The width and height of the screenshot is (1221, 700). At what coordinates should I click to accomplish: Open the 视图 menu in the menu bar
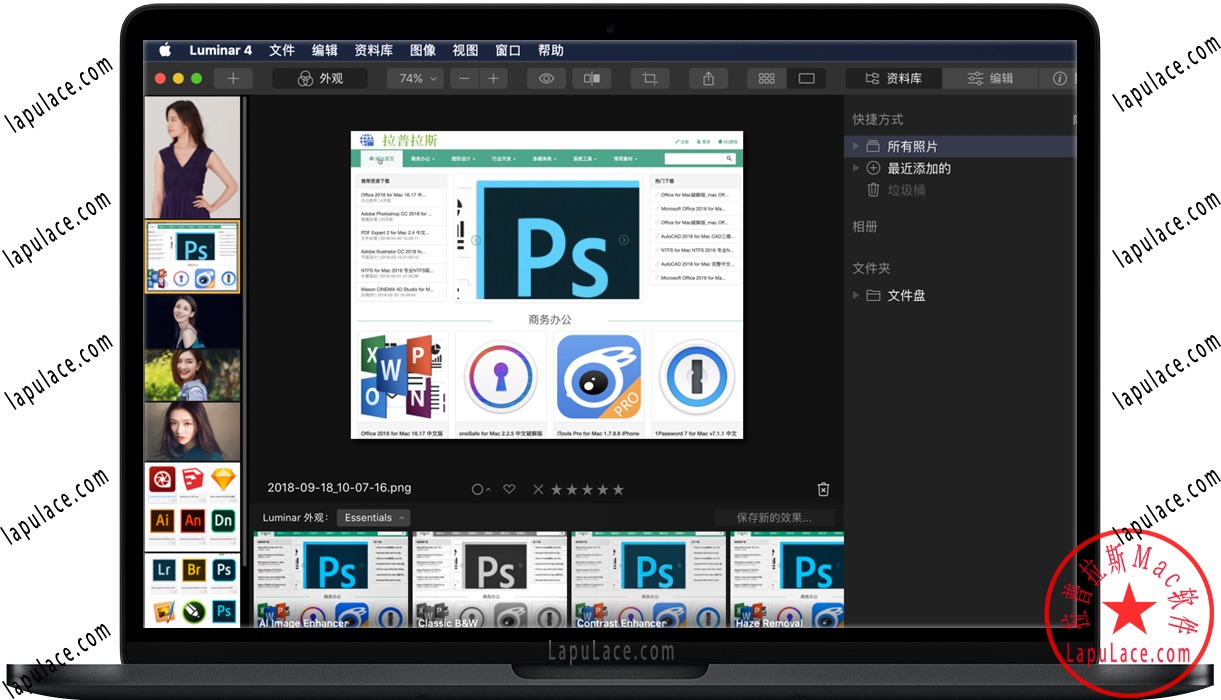coord(464,50)
